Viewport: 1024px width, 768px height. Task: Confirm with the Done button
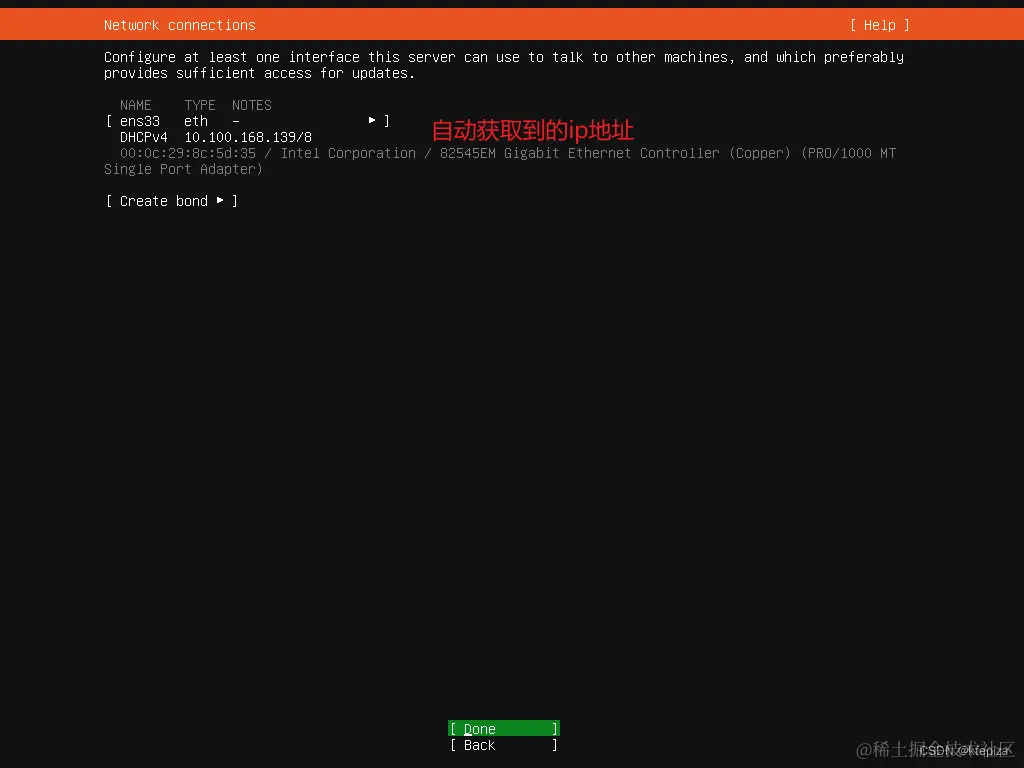pos(504,728)
